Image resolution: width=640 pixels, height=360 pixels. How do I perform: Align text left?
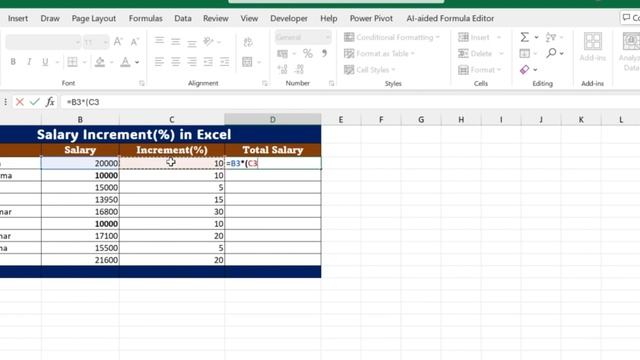[x=159, y=62]
